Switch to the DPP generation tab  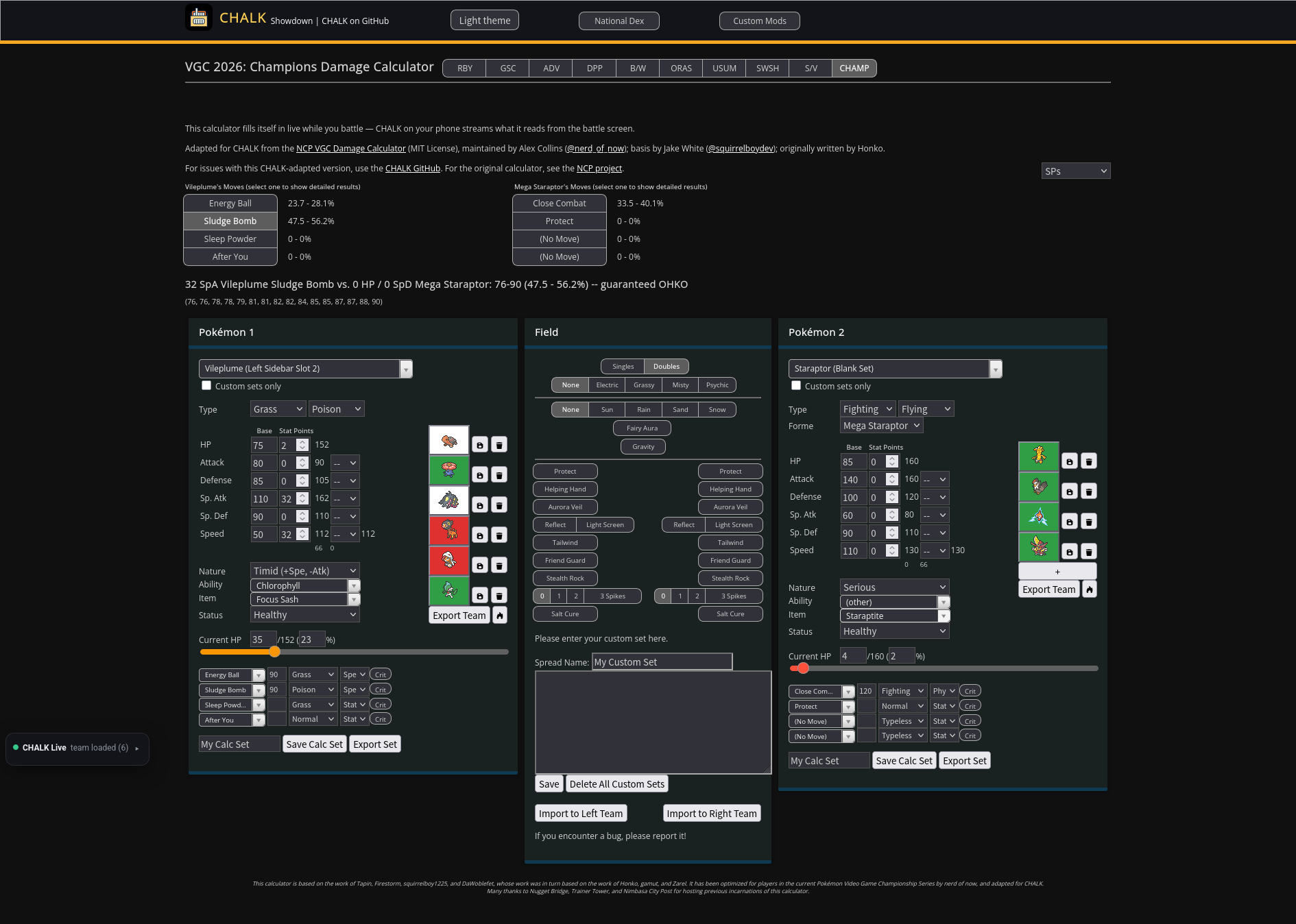(x=595, y=69)
